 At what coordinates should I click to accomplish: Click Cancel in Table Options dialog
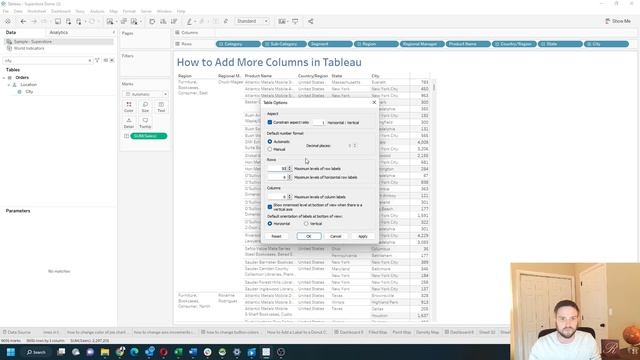[336, 236]
